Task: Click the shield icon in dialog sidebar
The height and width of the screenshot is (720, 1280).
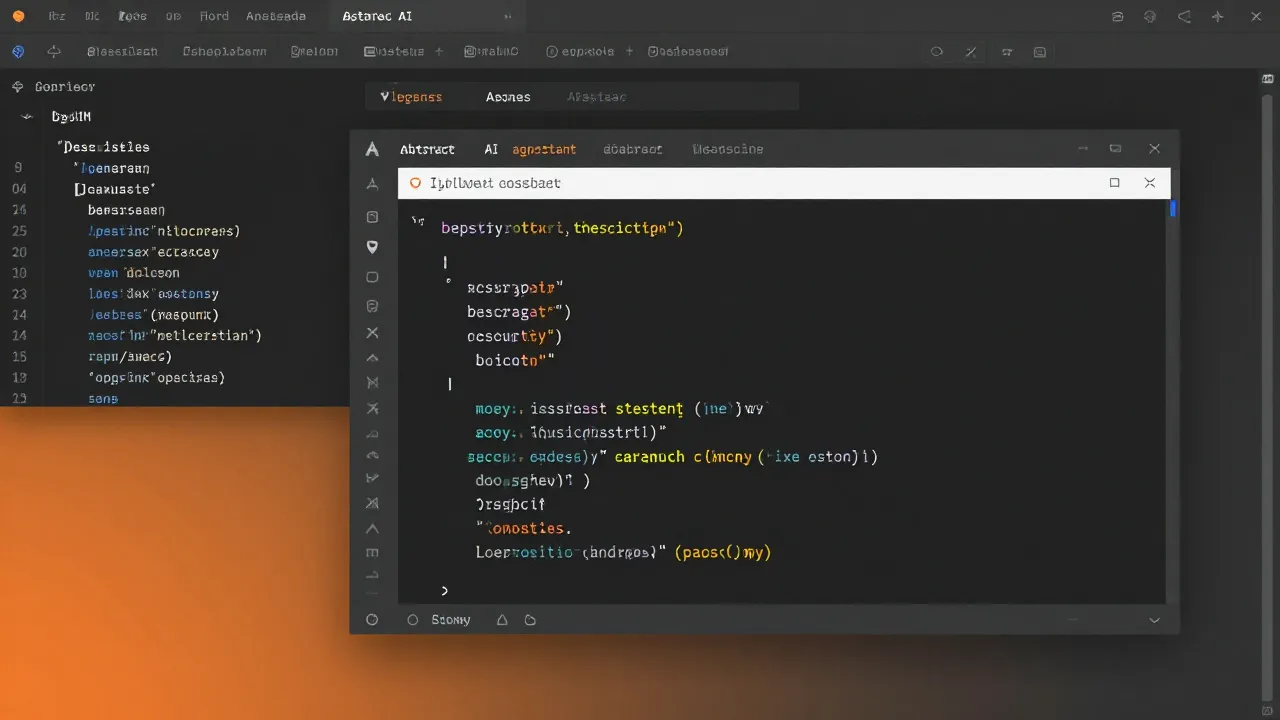Action: click(x=372, y=246)
